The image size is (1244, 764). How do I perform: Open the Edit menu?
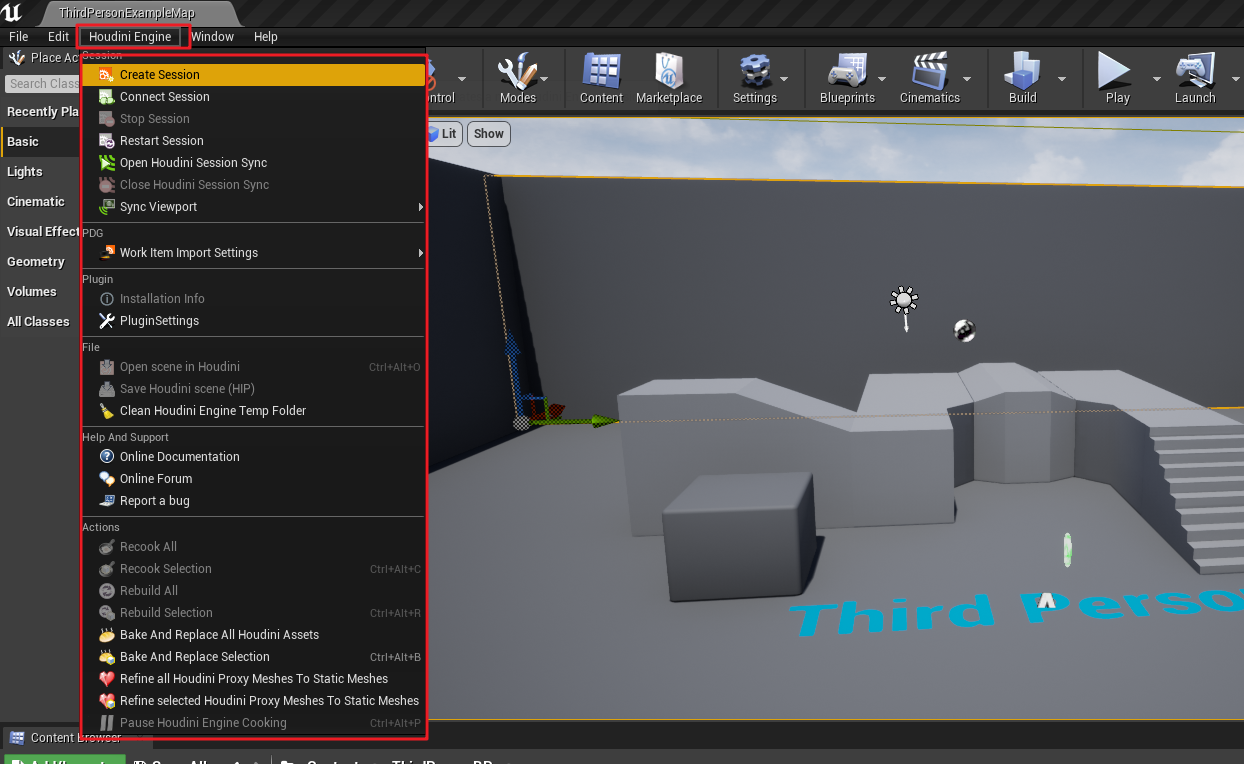[x=59, y=37]
